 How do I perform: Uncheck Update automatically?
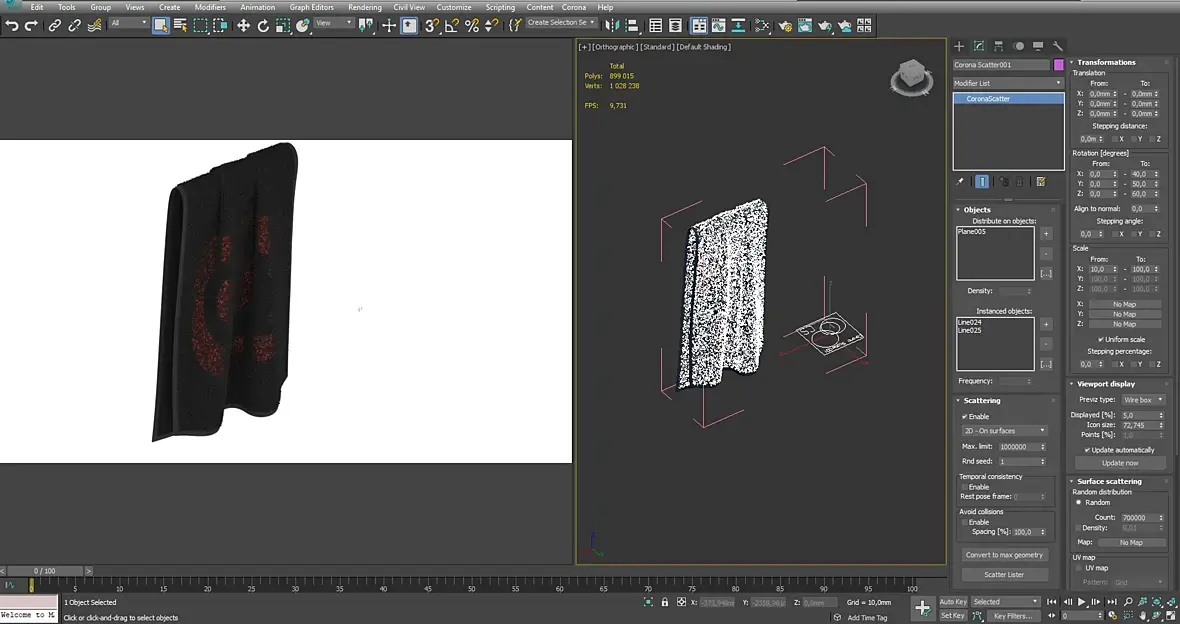pos(1088,450)
